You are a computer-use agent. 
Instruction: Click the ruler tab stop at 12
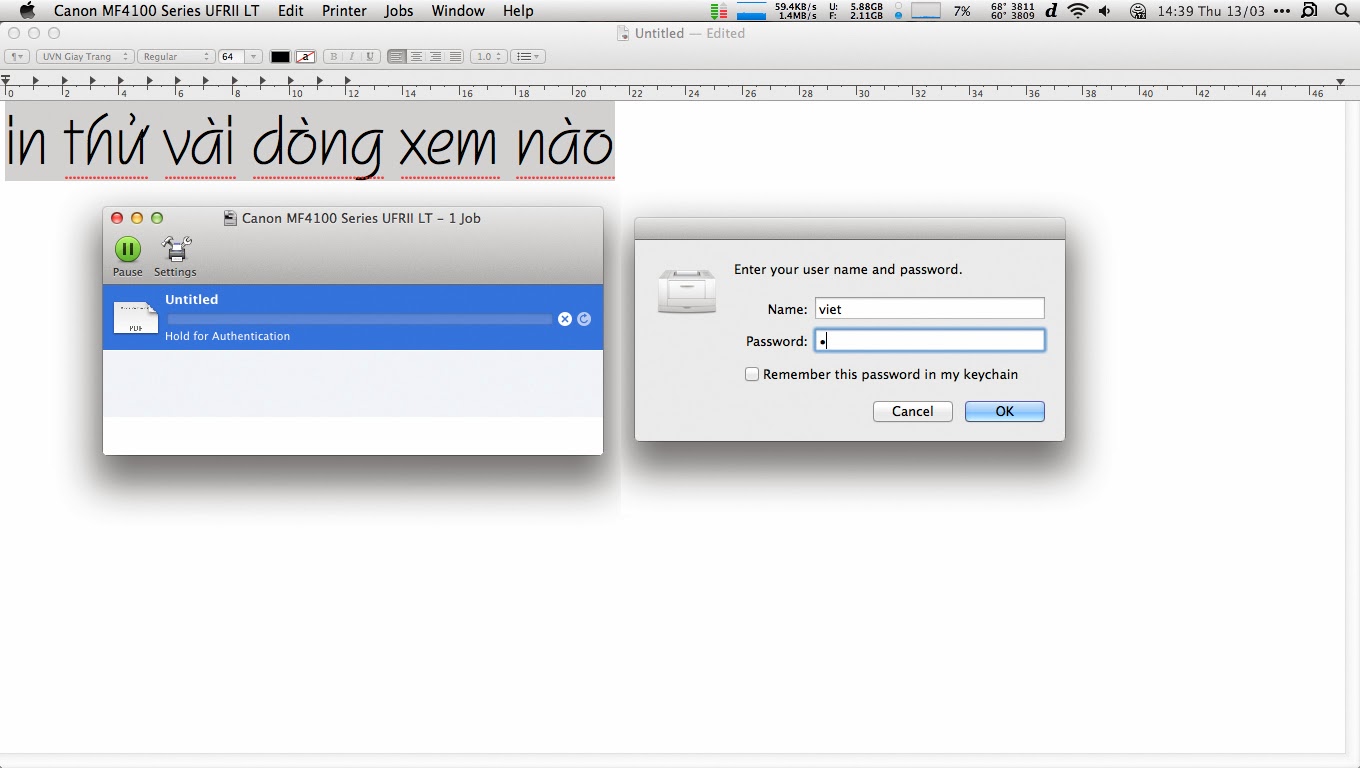point(348,80)
